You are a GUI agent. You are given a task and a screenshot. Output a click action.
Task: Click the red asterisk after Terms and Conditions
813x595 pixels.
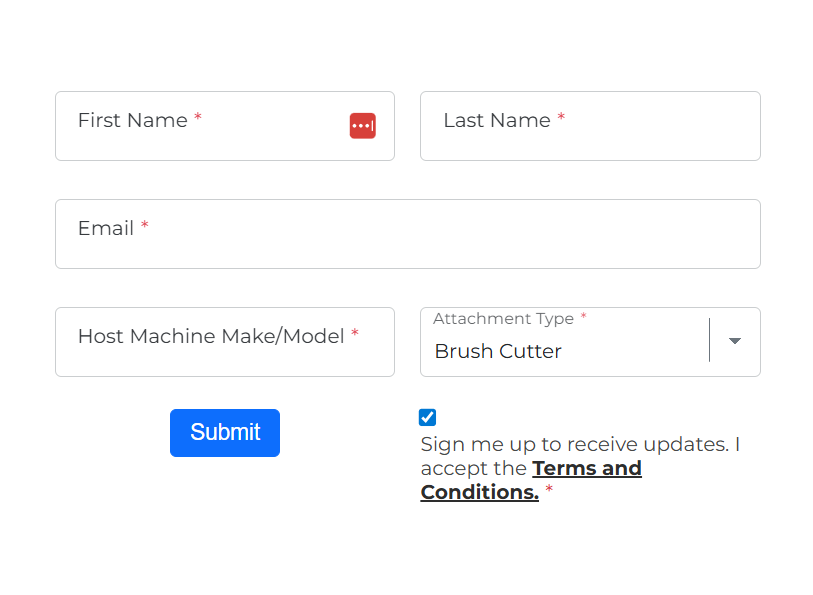[549, 491]
